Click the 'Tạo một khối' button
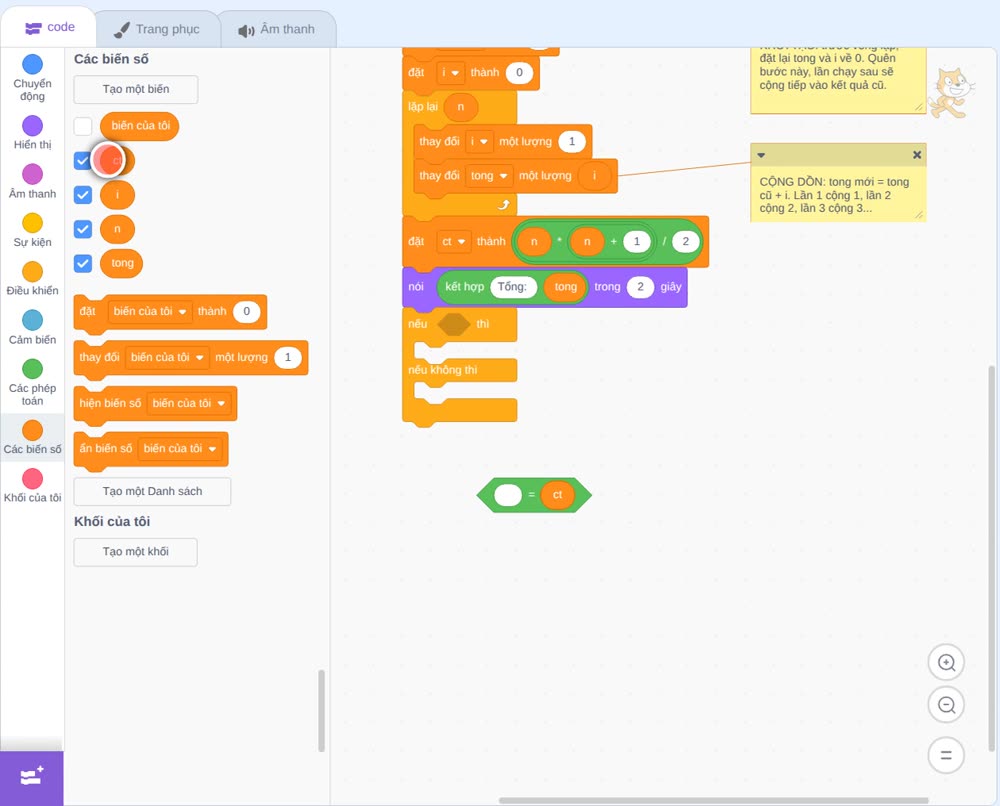The width and height of the screenshot is (1000, 806). coord(136,552)
